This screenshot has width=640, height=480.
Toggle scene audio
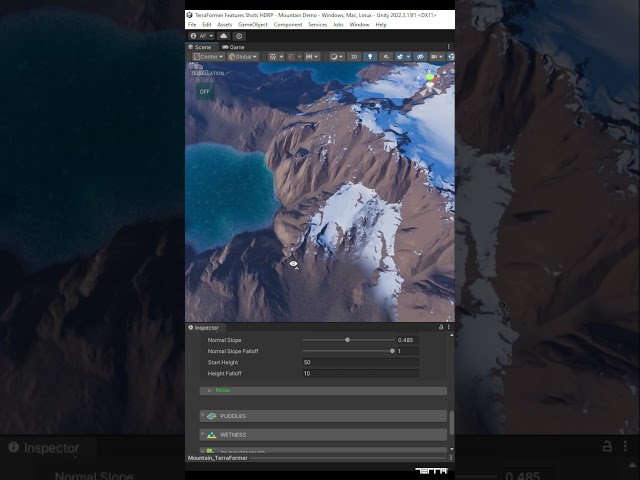pyautogui.click(x=386, y=57)
